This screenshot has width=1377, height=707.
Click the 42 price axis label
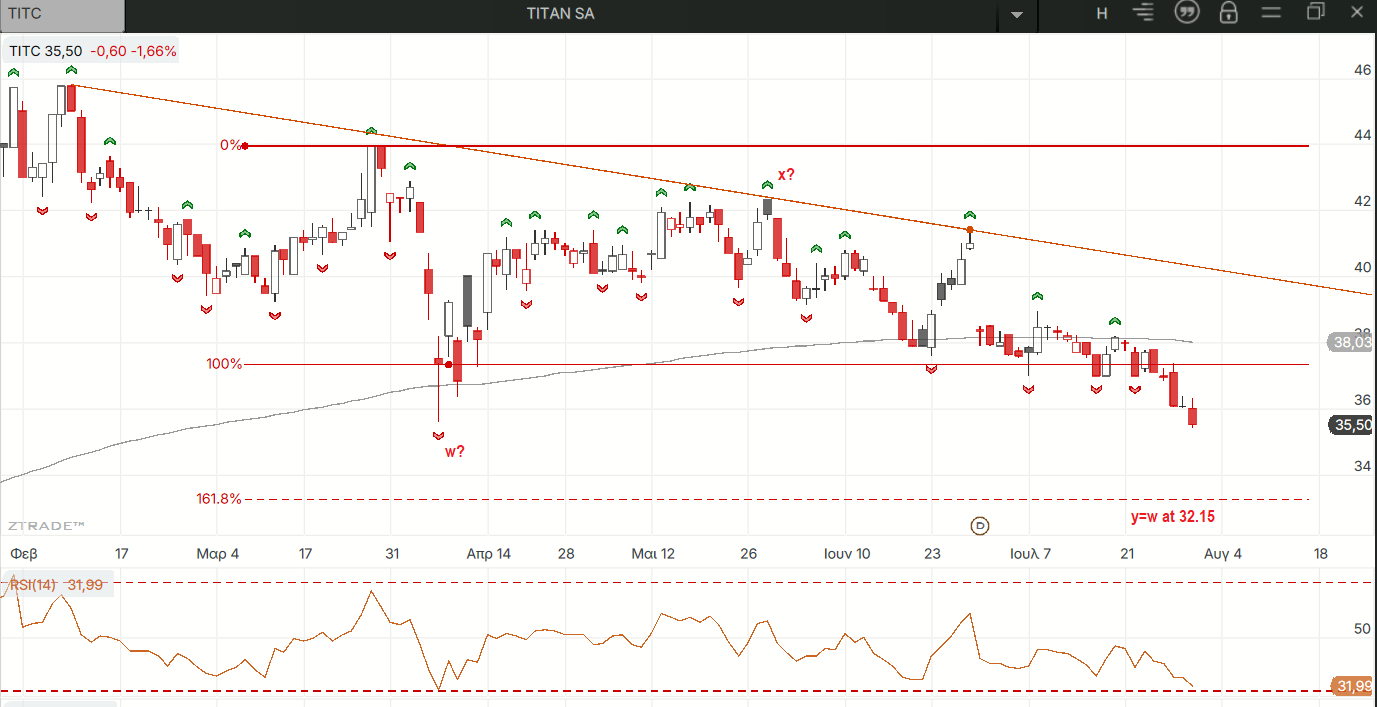[1362, 201]
